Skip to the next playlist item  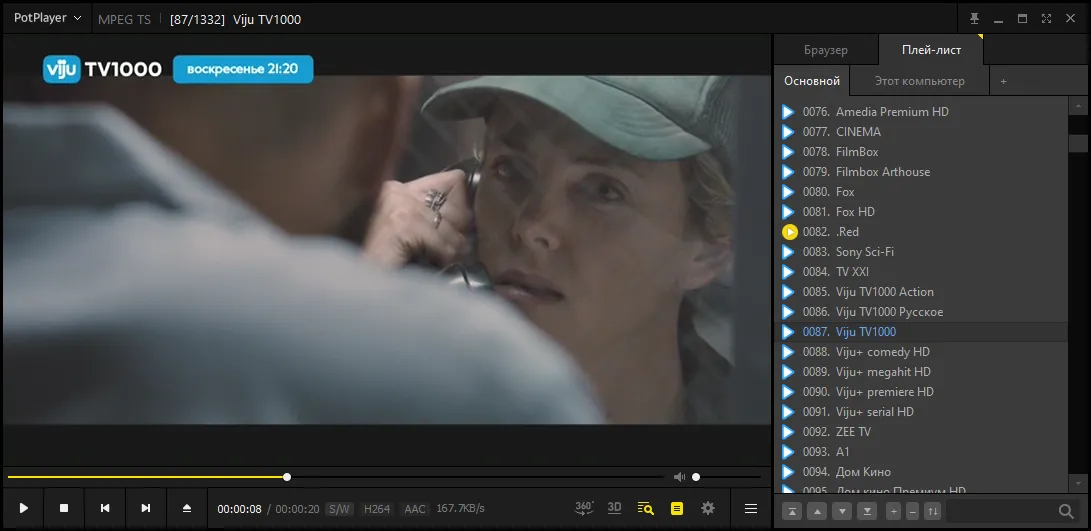click(x=146, y=509)
